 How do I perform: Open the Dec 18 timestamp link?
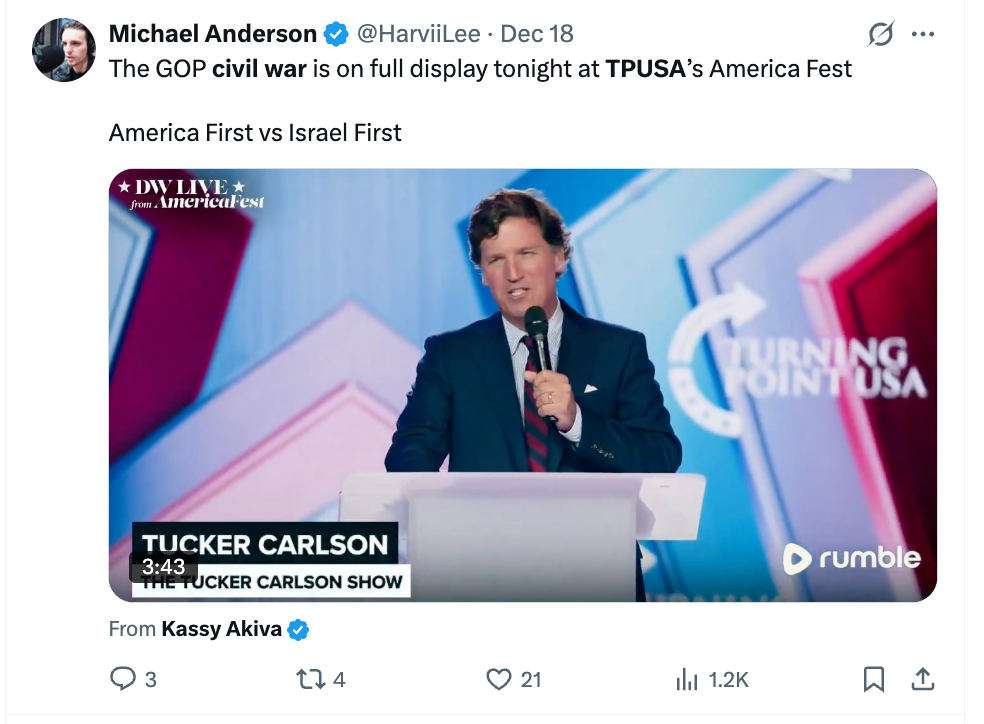(x=537, y=34)
